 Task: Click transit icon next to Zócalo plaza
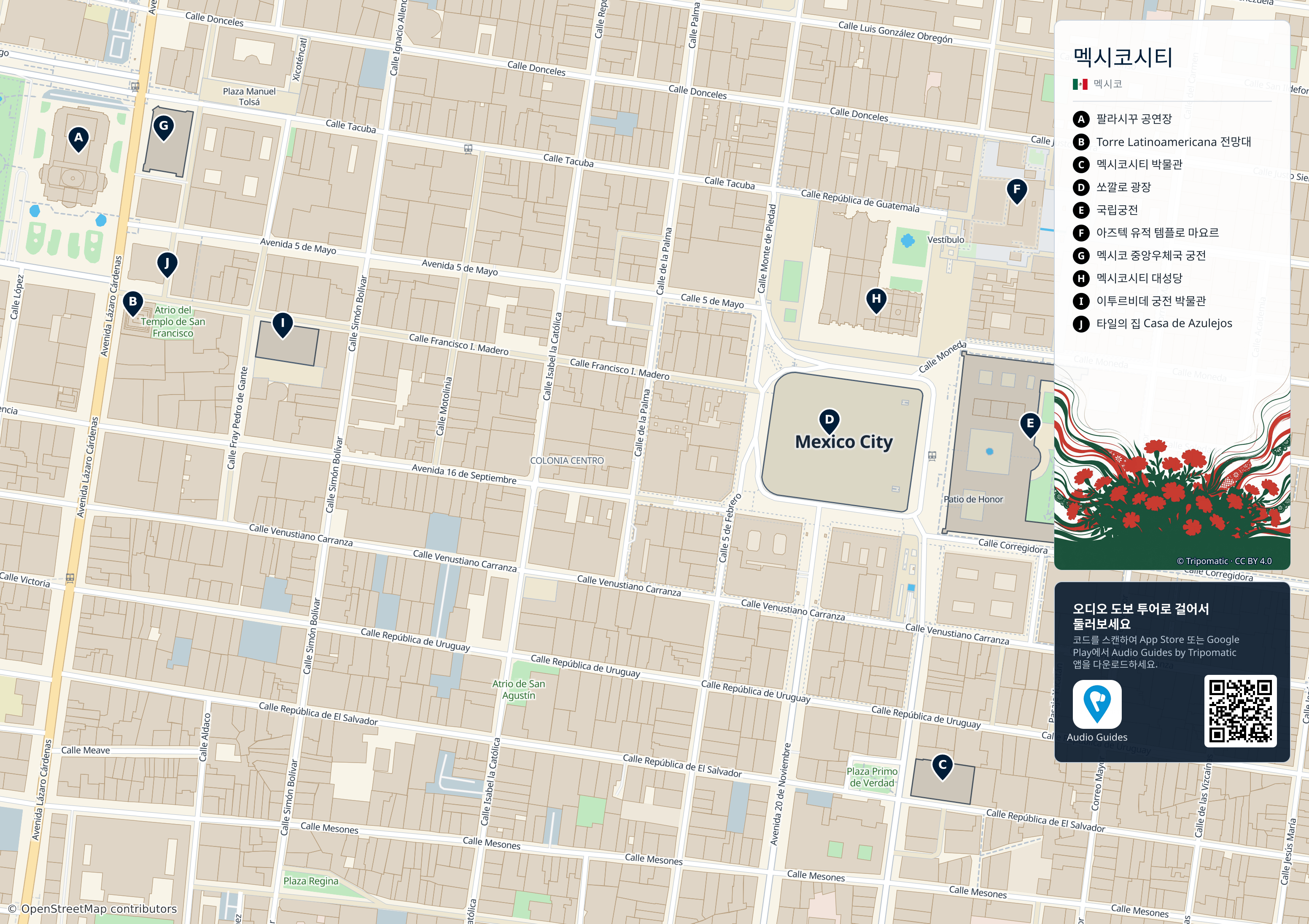click(932, 456)
